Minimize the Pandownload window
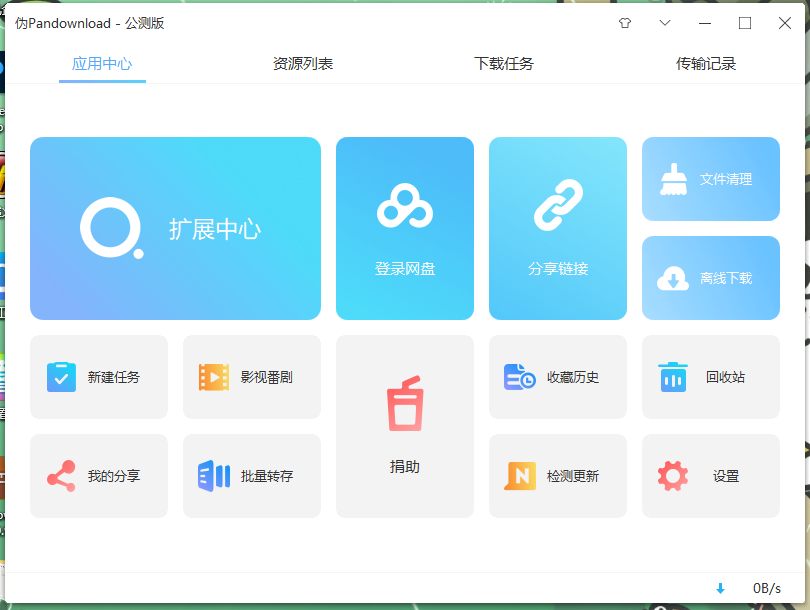Screen dimensions: 810x610 [x=705, y=23]
